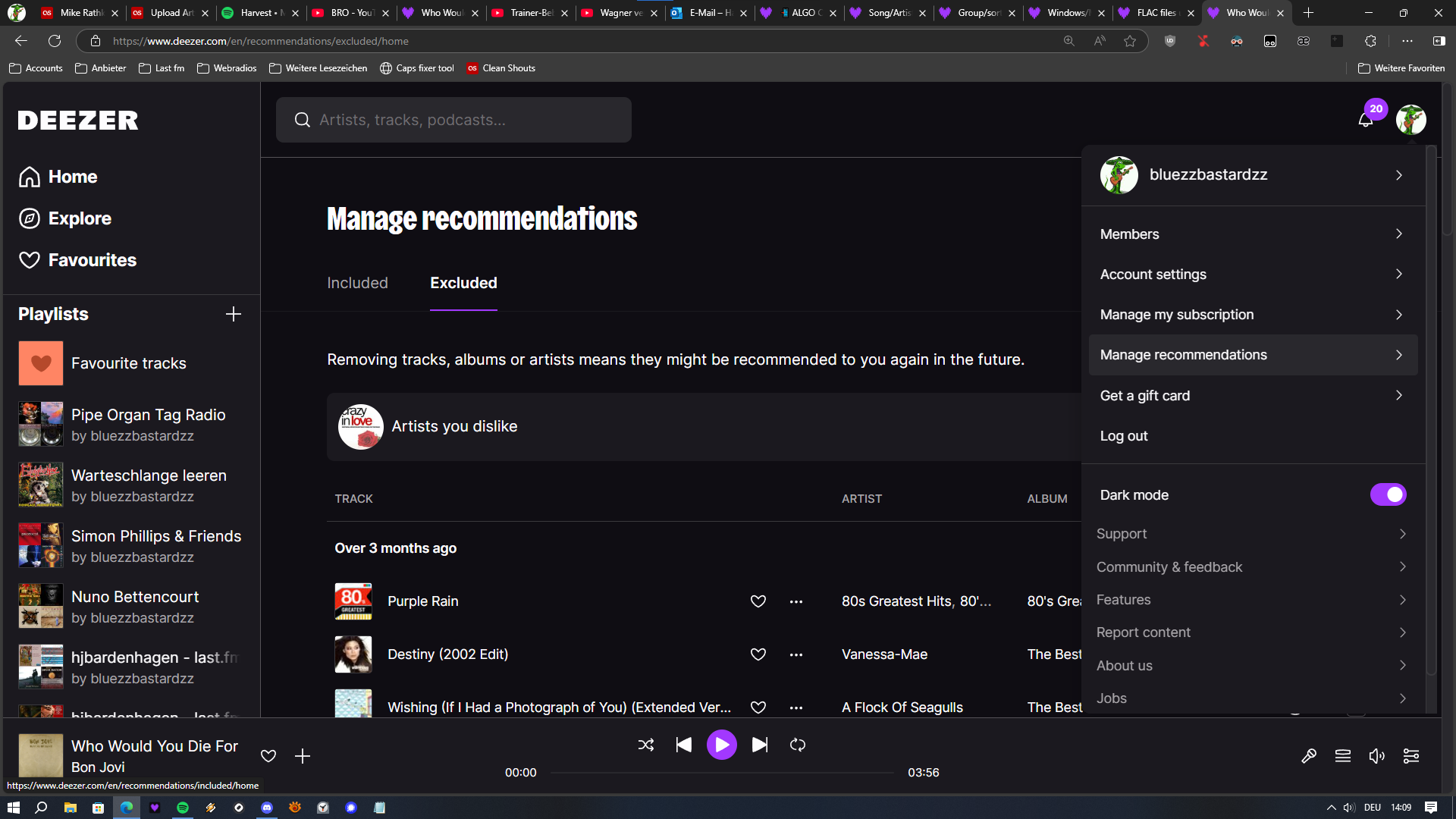Expand the Features entry
Viewport: 1456px width, 819px height.
(x=1253, y=600)
